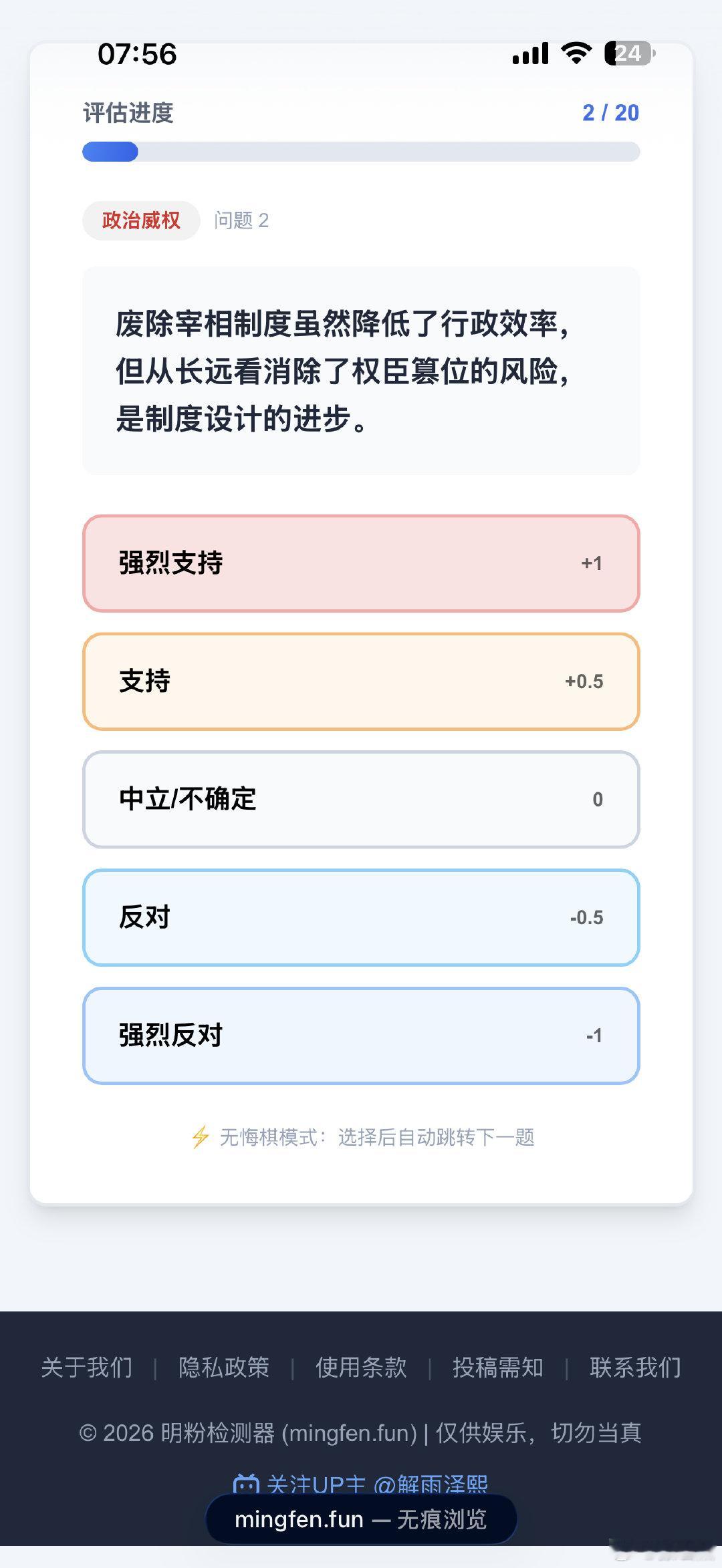Image resolution: width=722 pixels, height=1568 pixels.
Task: Click the blue evaluation progress bar
Action: 361,152
